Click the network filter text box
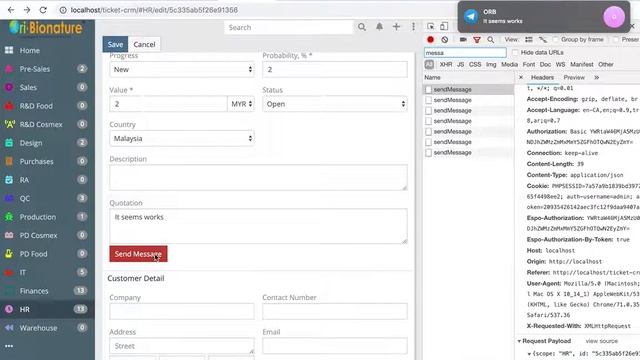The height and width of the screenshot is (360, 640). (x=465, y=53)
